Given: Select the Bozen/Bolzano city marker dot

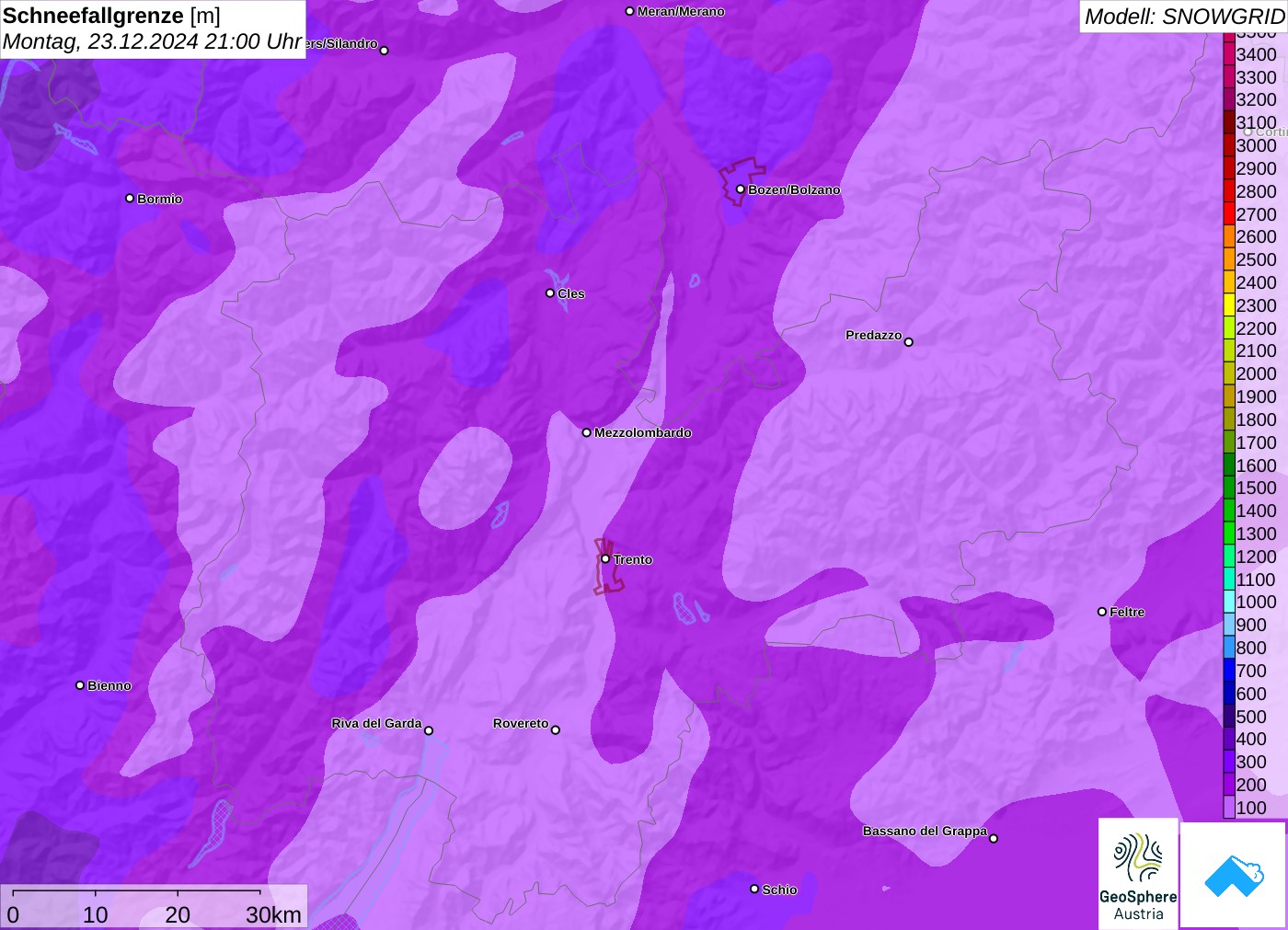Looking at the screenshot, I should pos(740,189).
